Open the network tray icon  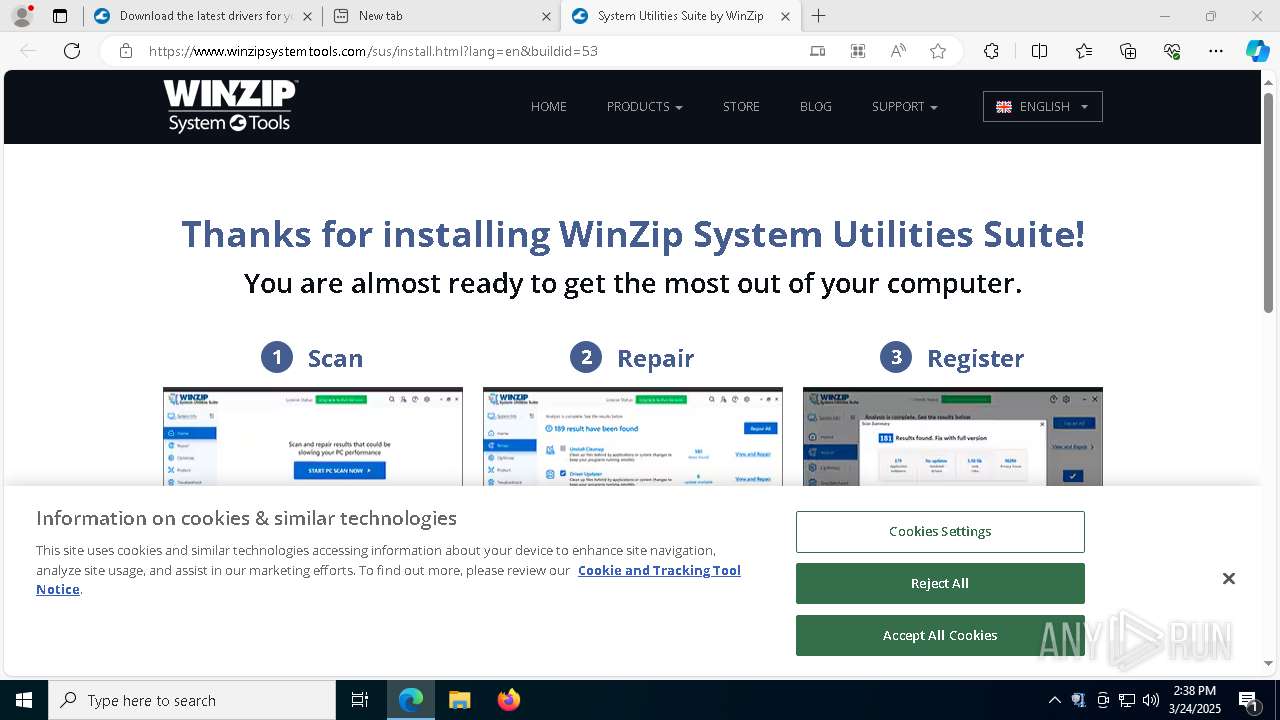tap(1127, 700)
